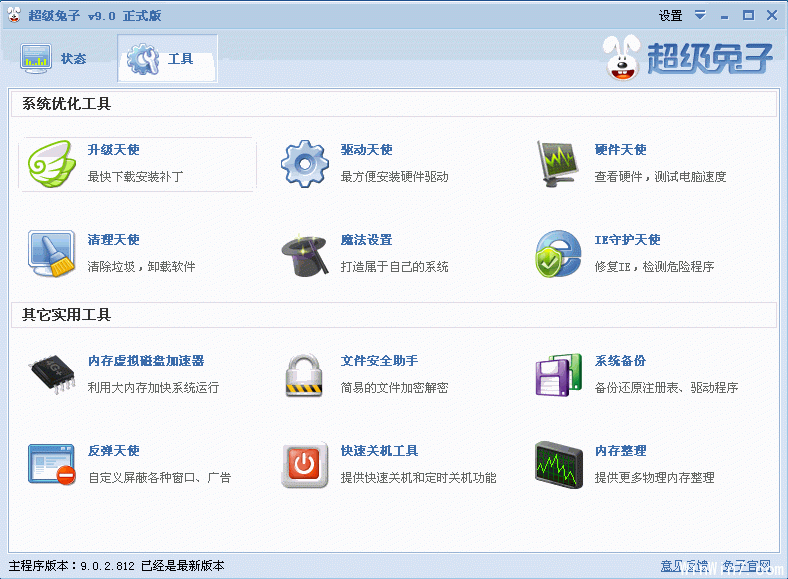Click the 驱动天使 title link
This screenshot has width=788, height=579.
(x=367, y=150)
